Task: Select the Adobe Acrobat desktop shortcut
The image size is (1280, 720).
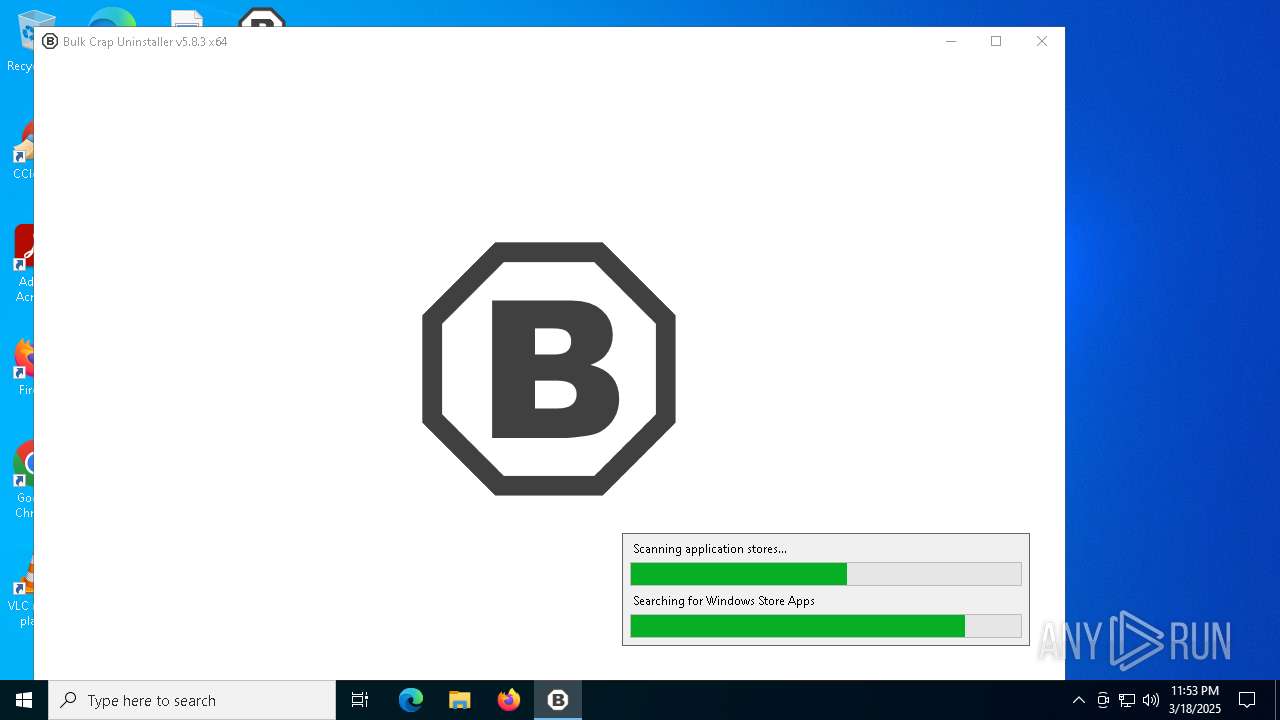Action: pyautogui.click(x=22, y=263)
